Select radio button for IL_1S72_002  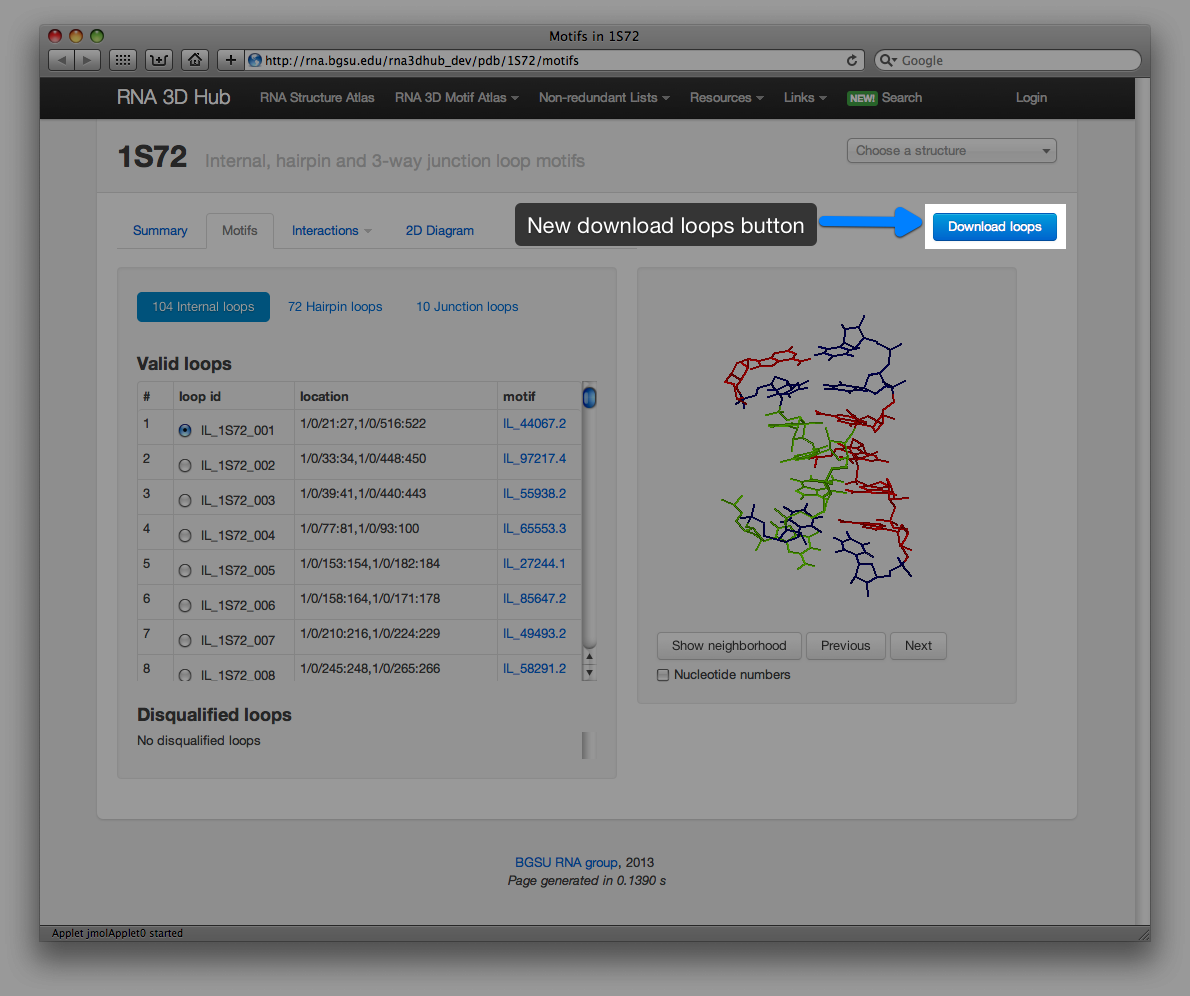click(x=184, y=465)
